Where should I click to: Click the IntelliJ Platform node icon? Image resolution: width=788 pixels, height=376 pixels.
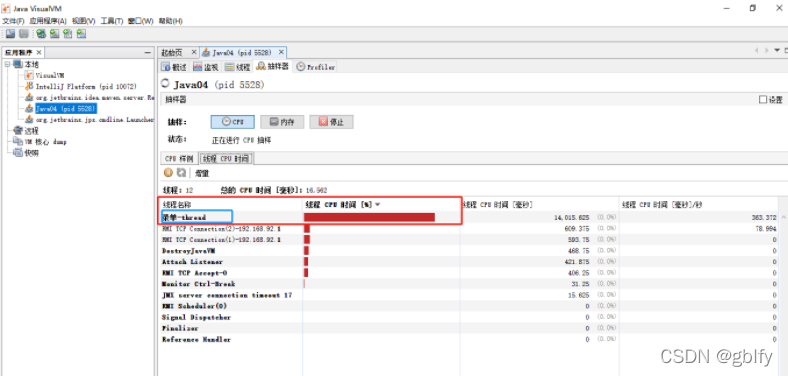click(29, 86)
